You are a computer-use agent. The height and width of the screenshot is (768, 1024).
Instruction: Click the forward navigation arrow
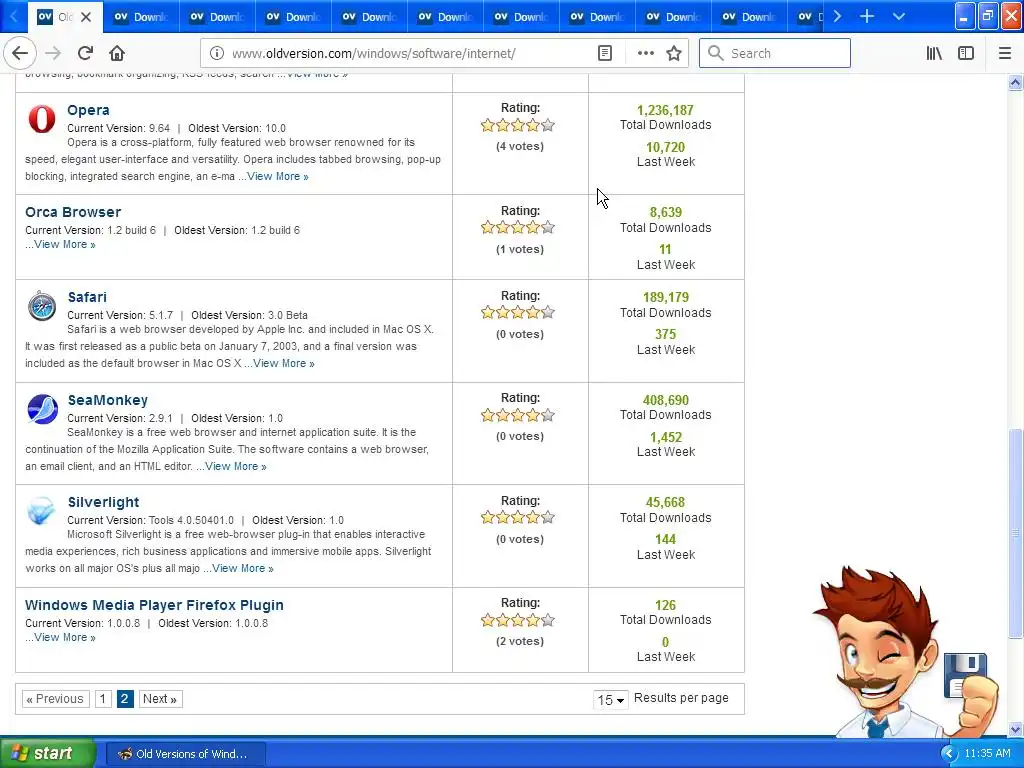click(53, 53)
